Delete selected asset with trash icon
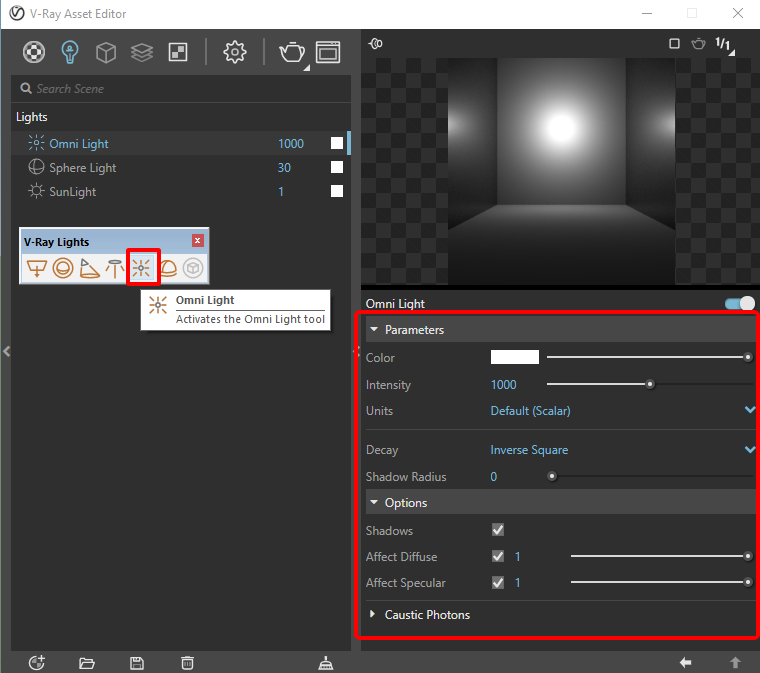This screenshot has width=760, height=673. point(187,662)
